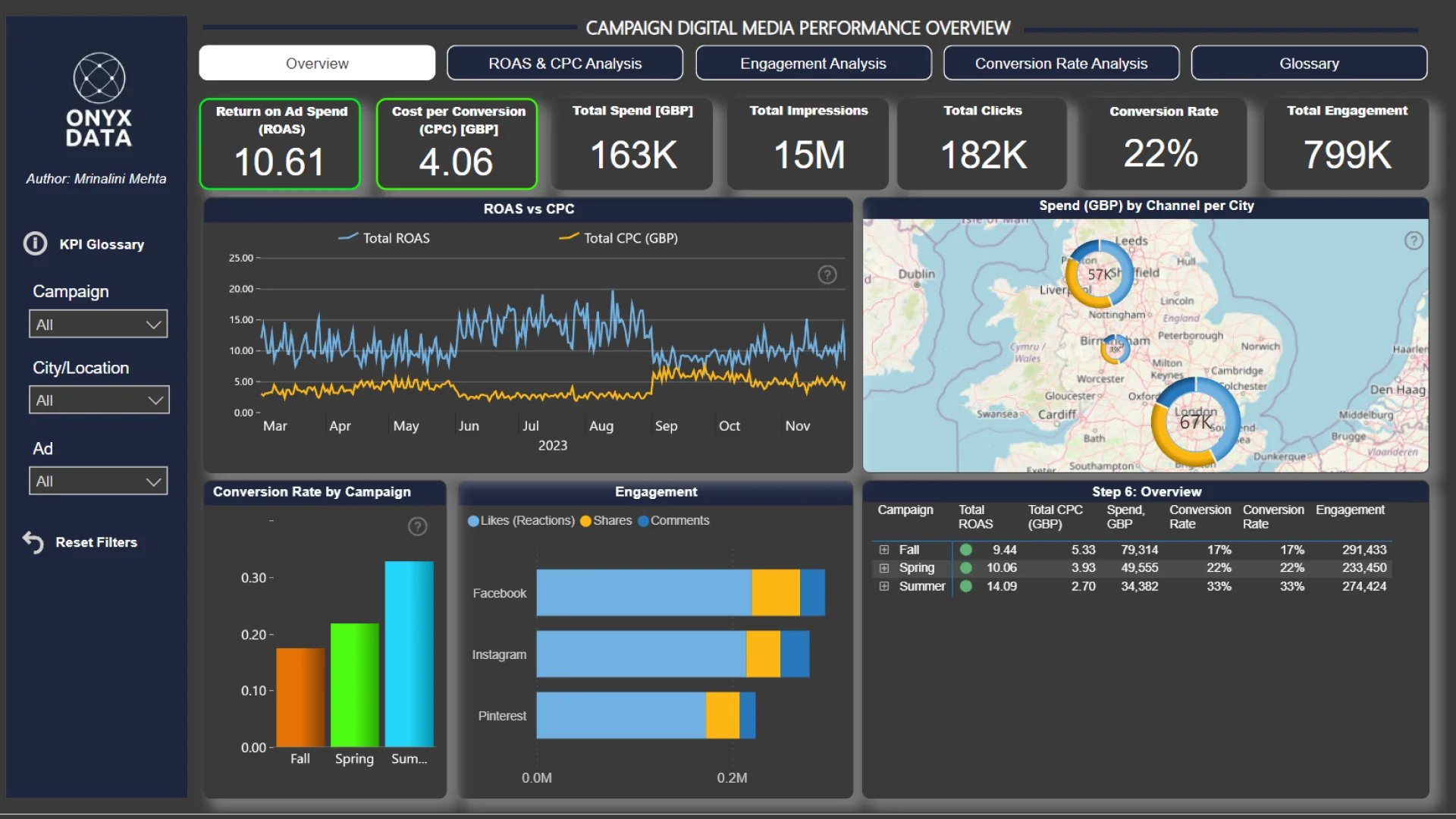Image resolution: width=1456 pixels, height=819 pixels.
Task: Click the Facebook axis label
Action: coord(499,593)
